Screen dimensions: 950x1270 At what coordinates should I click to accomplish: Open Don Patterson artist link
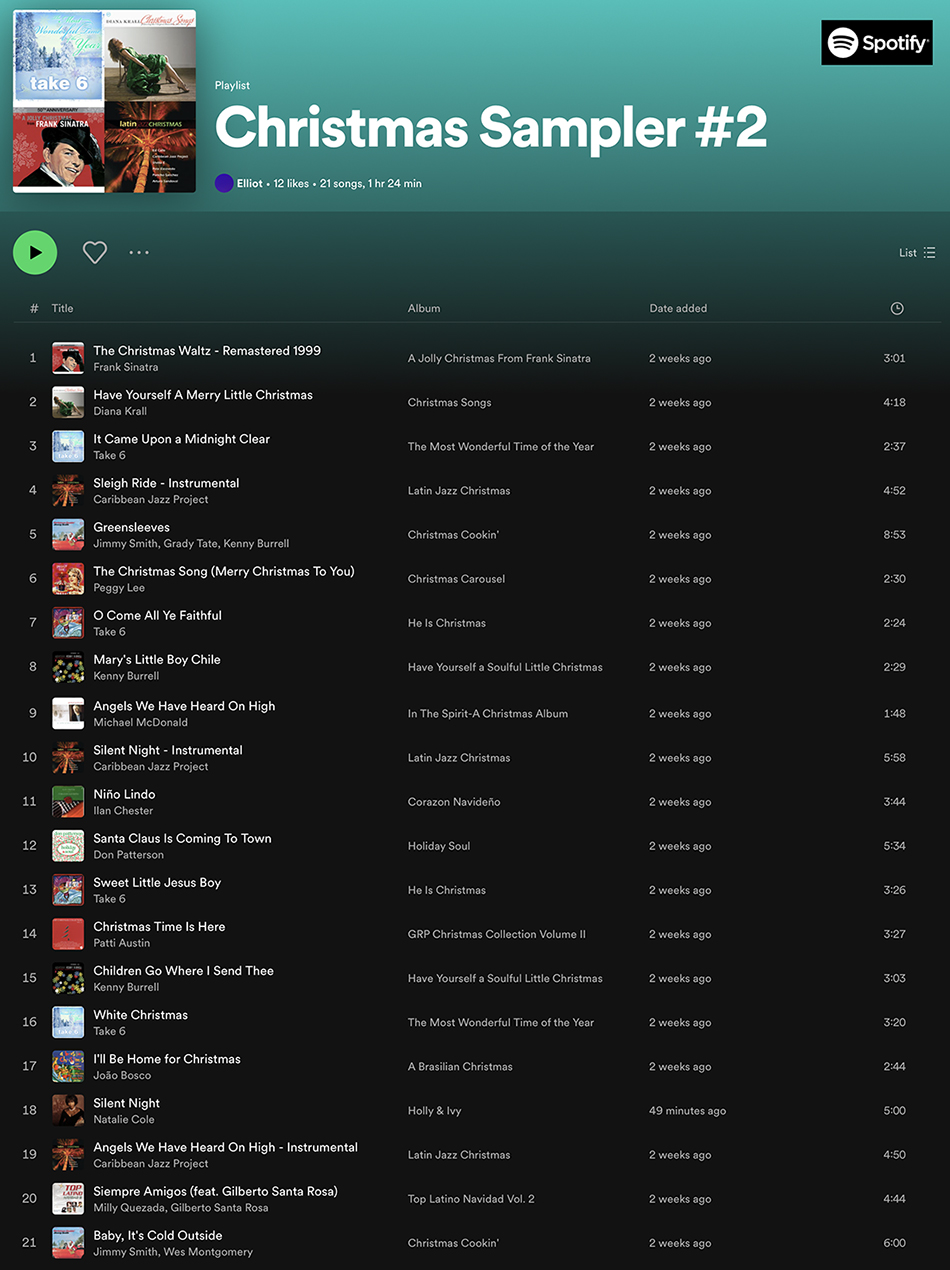coord(129,854)
